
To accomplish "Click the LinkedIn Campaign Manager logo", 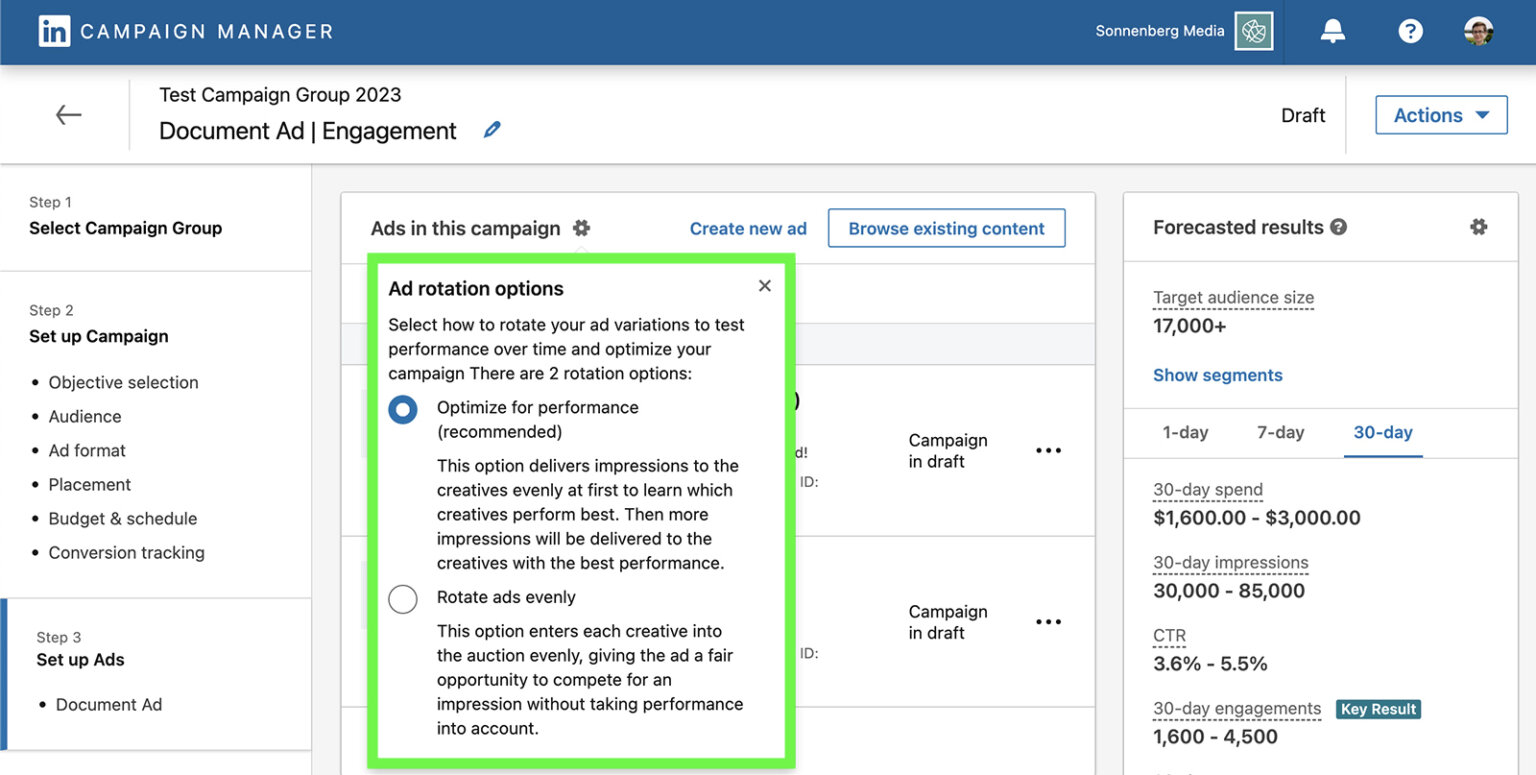I will click(55, 31).
